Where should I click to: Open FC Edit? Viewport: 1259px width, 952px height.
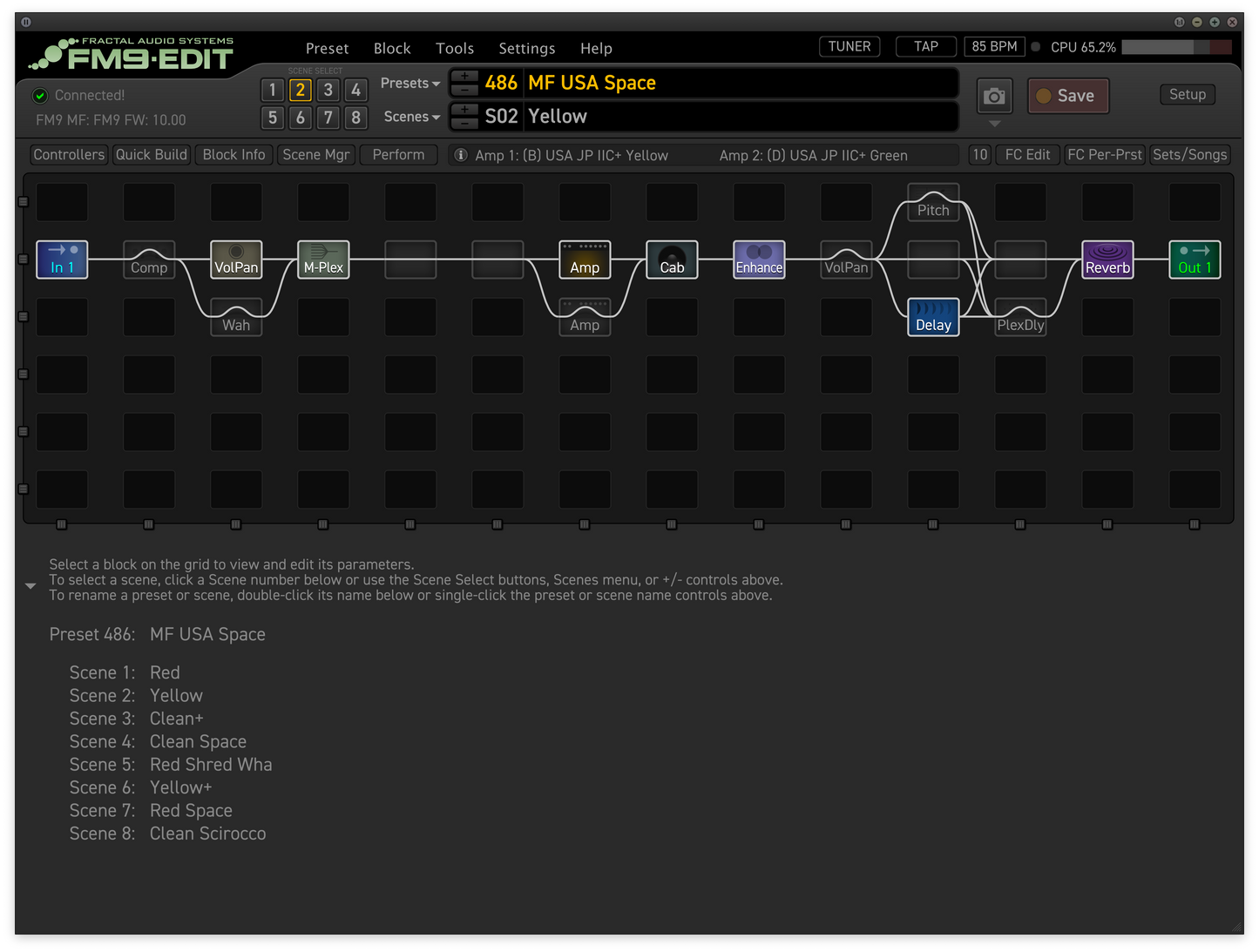point(1027,154)
